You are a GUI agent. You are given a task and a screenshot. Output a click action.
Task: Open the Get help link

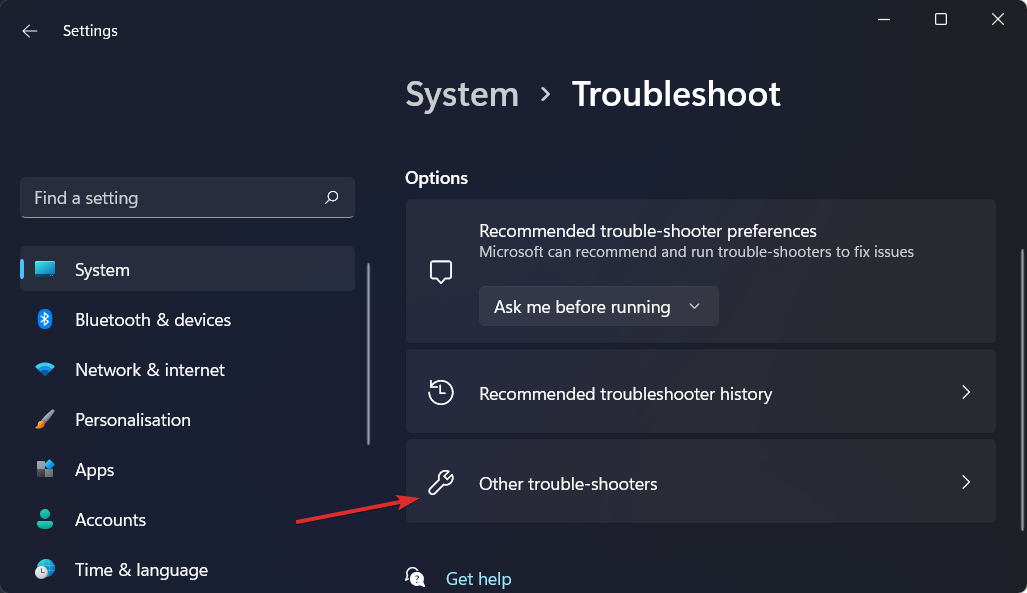(478, 578)
